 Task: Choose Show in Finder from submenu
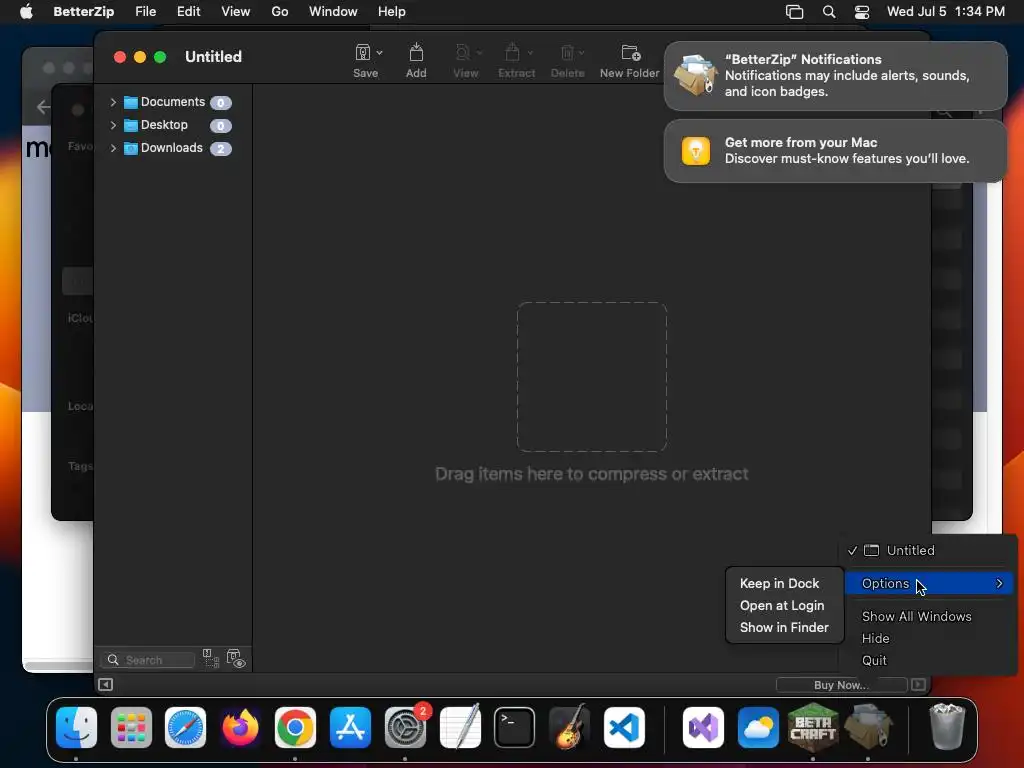click(x=784, y=627)
